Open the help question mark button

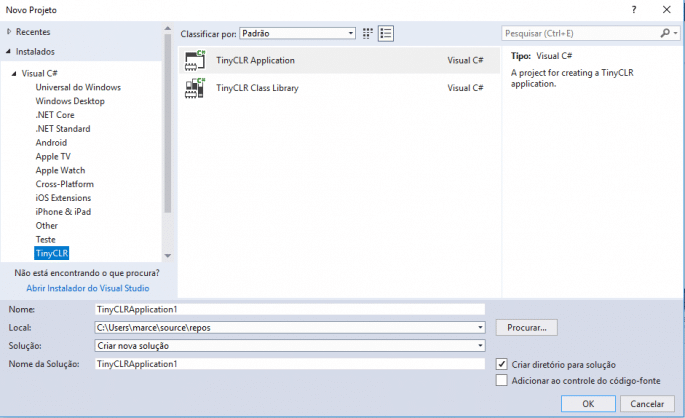pos(634,10)
